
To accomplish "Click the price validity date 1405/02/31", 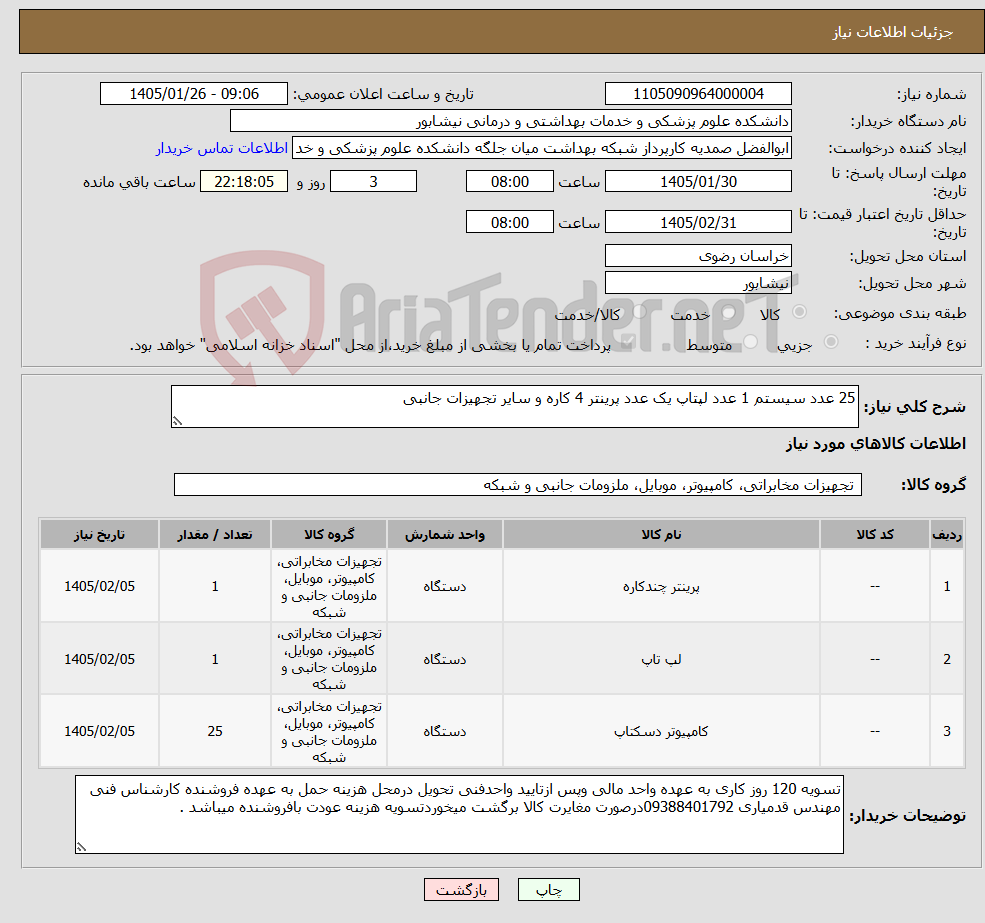I will tap(698, 222).
